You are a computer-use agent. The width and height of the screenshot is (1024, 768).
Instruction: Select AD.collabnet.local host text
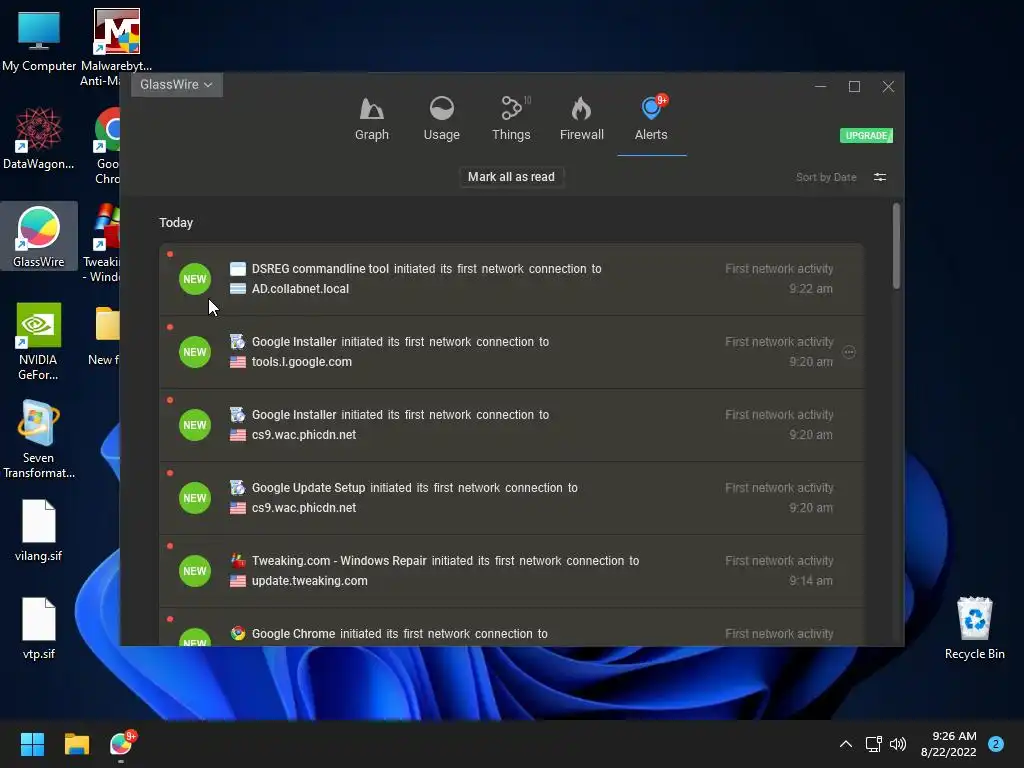tap(300, 289)
